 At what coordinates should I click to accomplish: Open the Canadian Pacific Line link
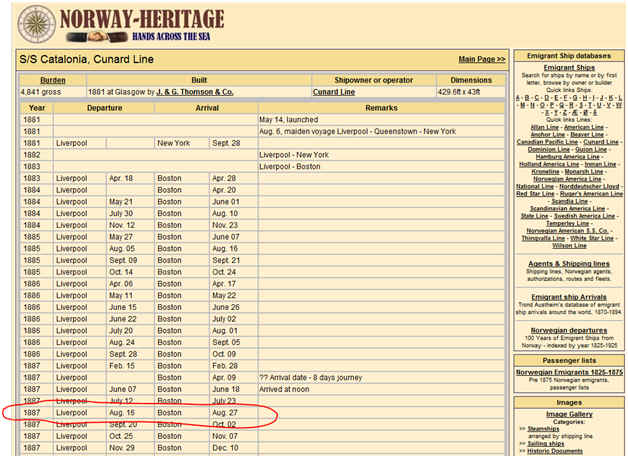tap(547, 142)
